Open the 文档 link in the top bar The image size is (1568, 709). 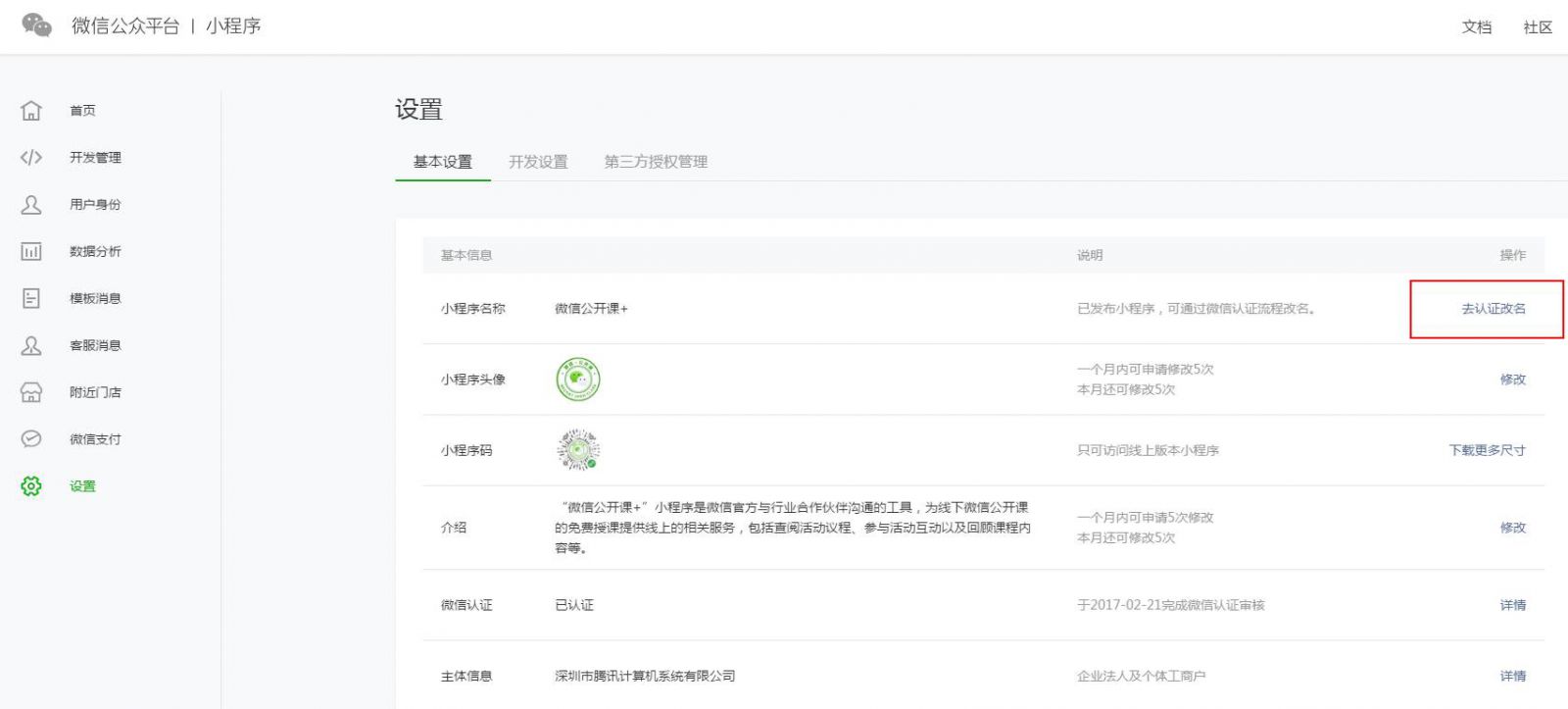tap(1477, 26)
